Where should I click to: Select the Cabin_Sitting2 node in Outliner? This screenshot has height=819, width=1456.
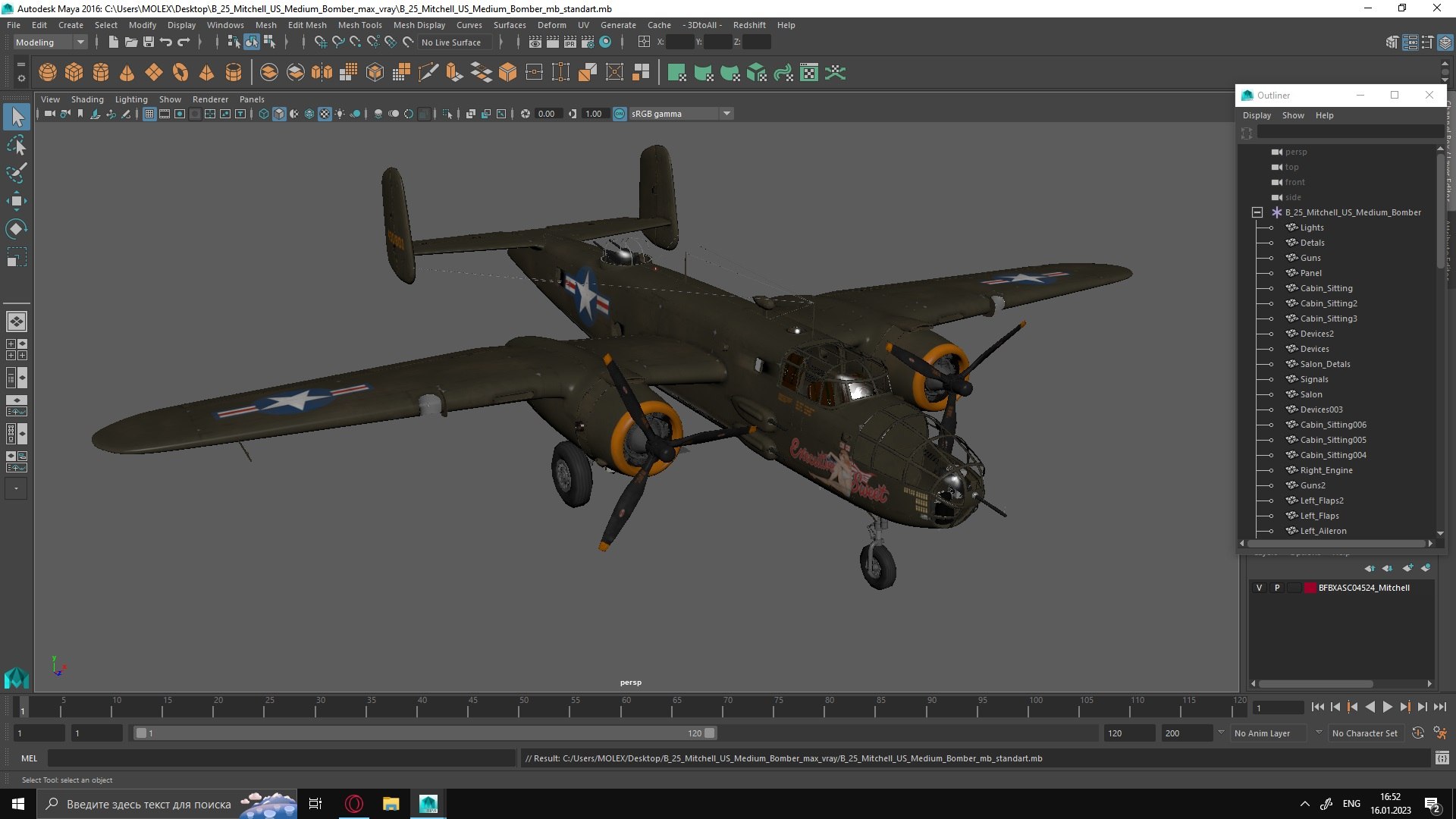(1329, 303)
